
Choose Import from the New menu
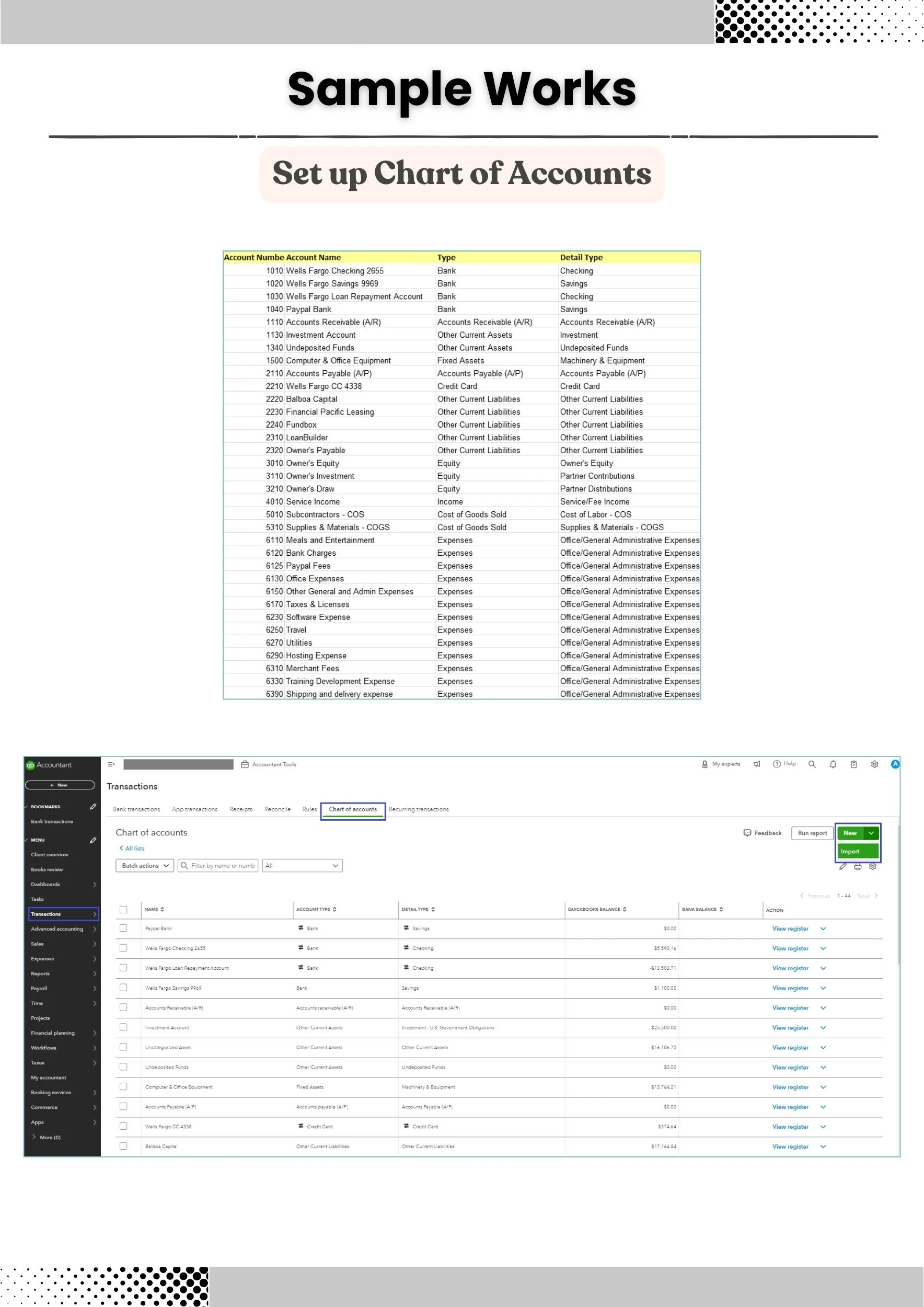coord(858,851)
